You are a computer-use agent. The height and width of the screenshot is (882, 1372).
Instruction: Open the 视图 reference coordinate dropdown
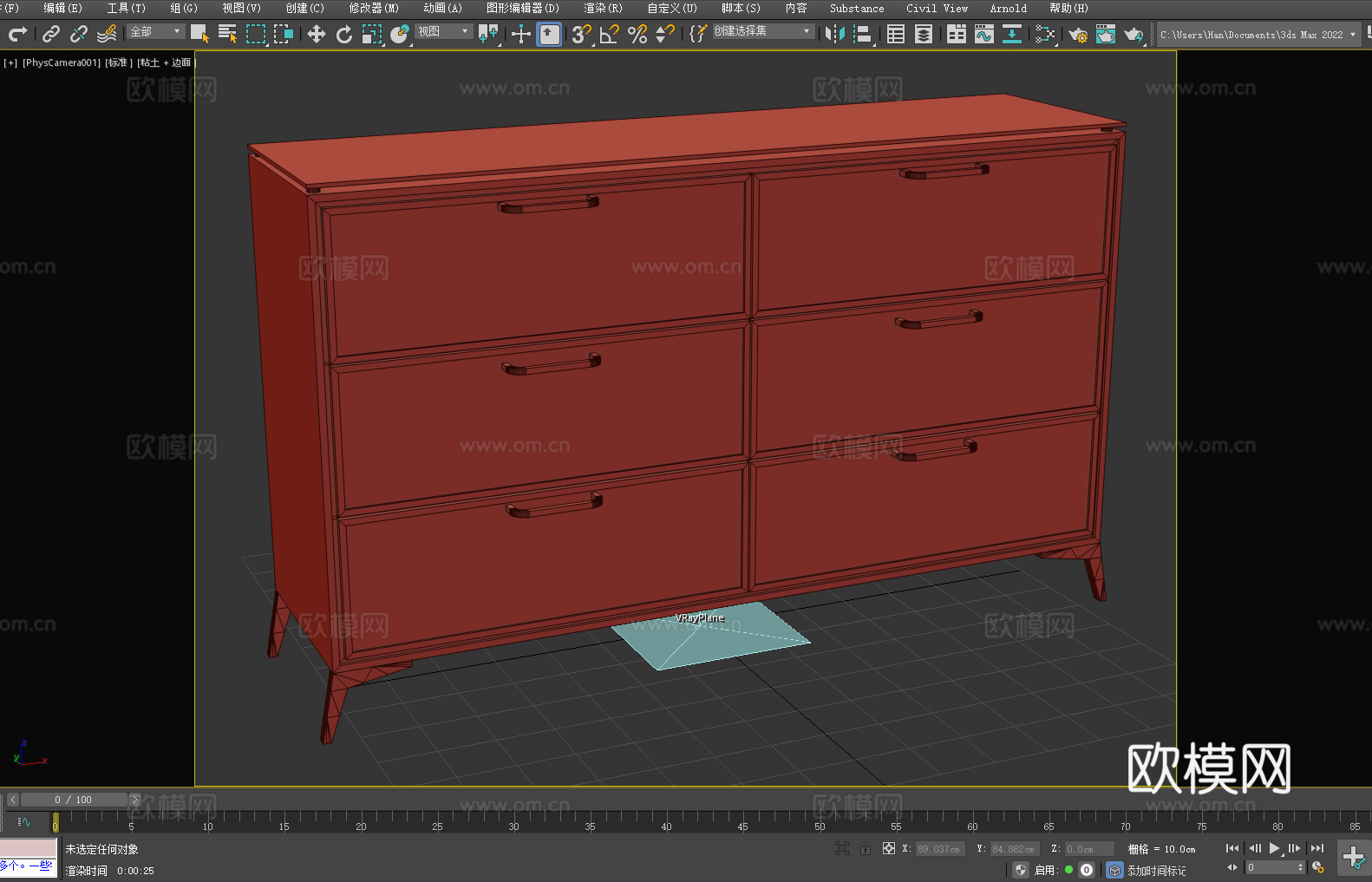[x=443, y=31]
